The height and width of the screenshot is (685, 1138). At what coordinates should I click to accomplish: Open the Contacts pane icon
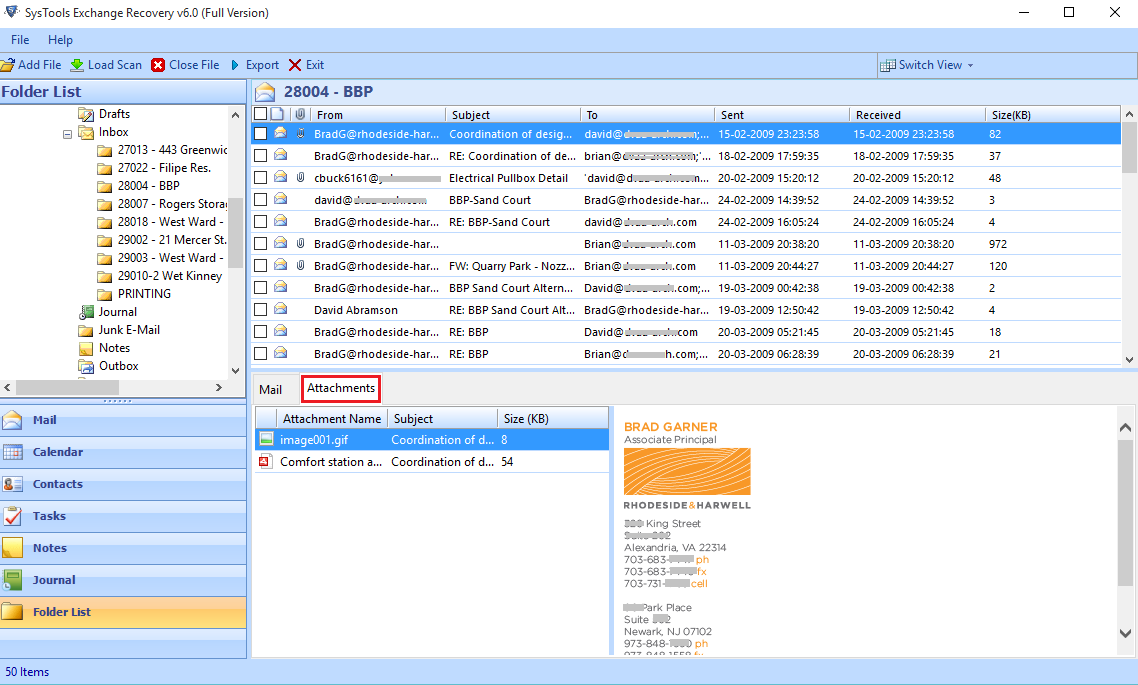[x=12, y=484]
